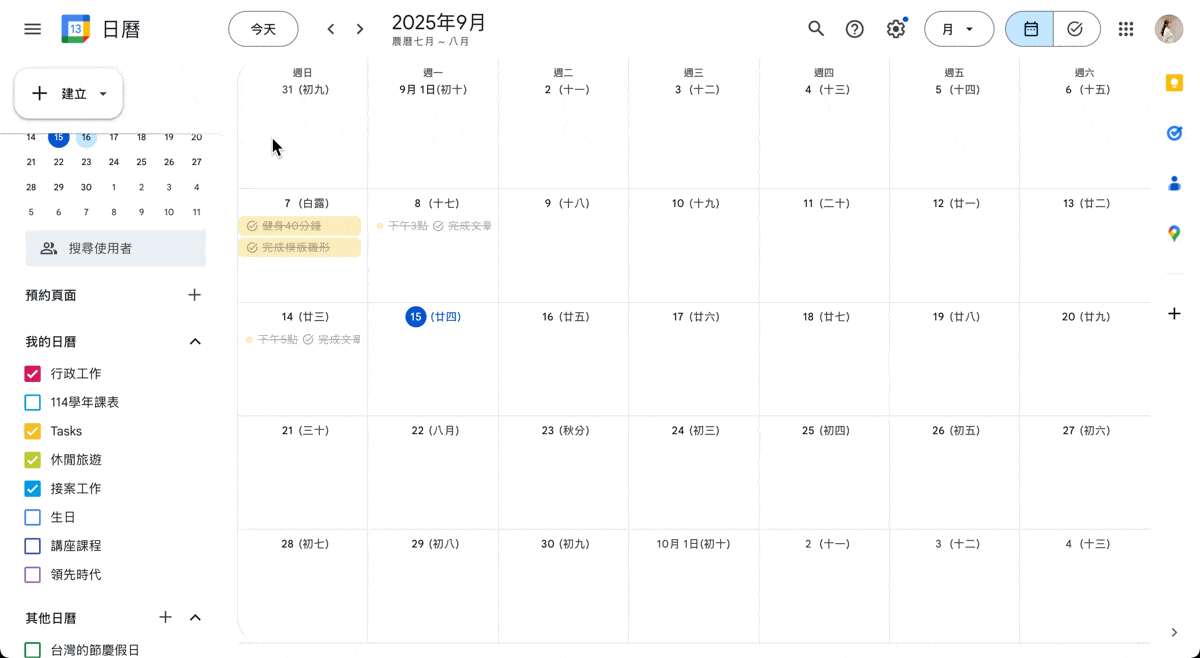Click the 今天 button

point(263,29)
